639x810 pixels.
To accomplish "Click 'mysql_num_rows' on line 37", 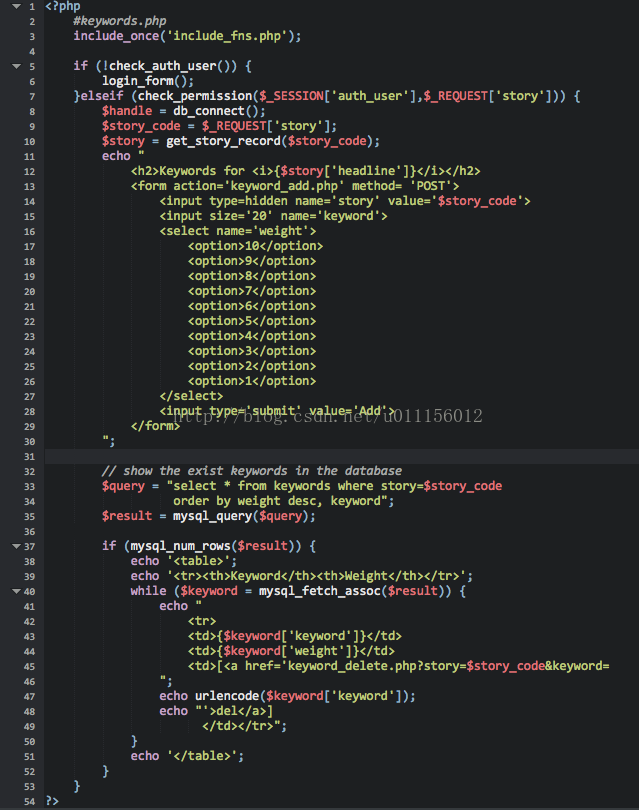I will (180, 546).
